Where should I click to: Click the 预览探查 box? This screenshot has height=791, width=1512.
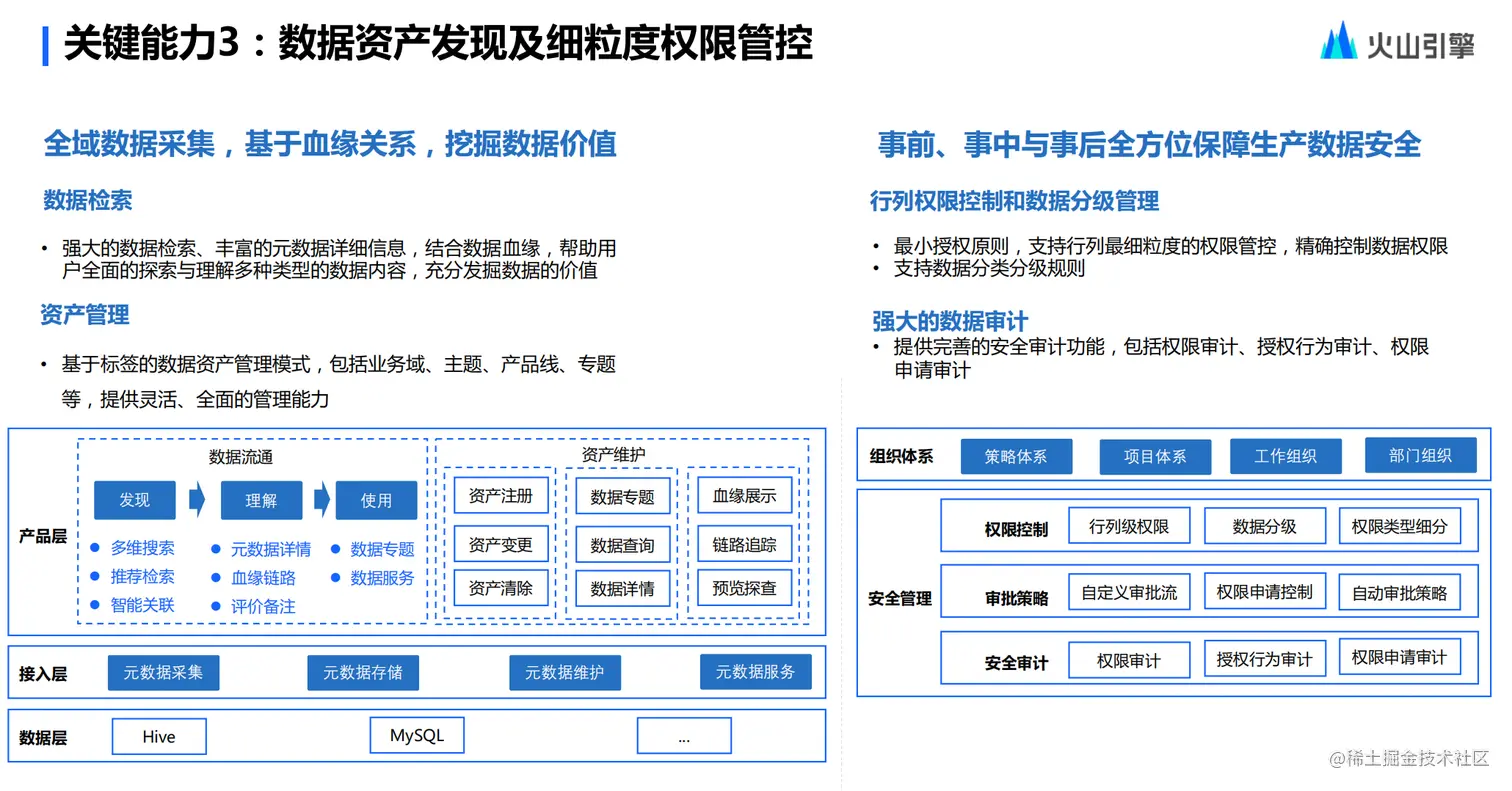point(745,587)
